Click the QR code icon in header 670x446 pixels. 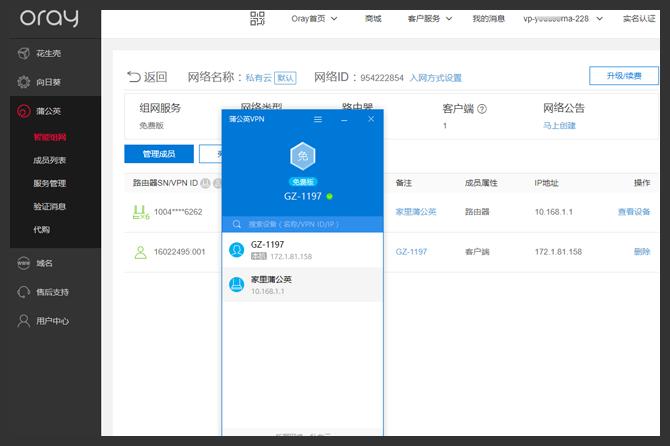(x=257, y=18)
